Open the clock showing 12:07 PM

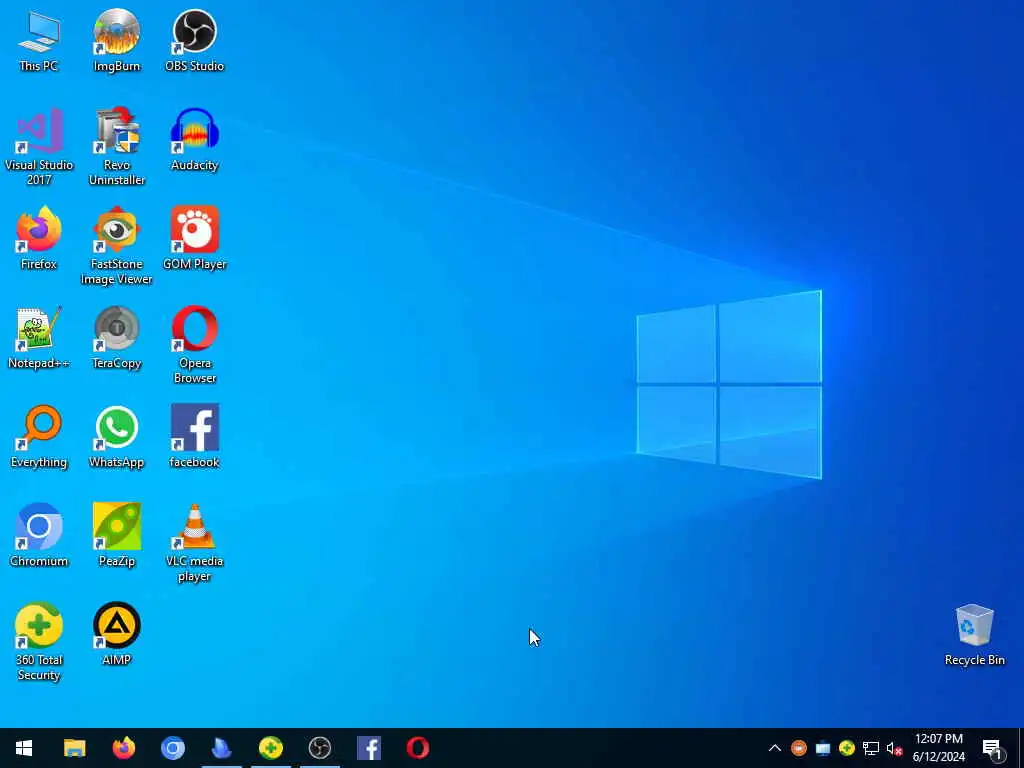(938, 748)
